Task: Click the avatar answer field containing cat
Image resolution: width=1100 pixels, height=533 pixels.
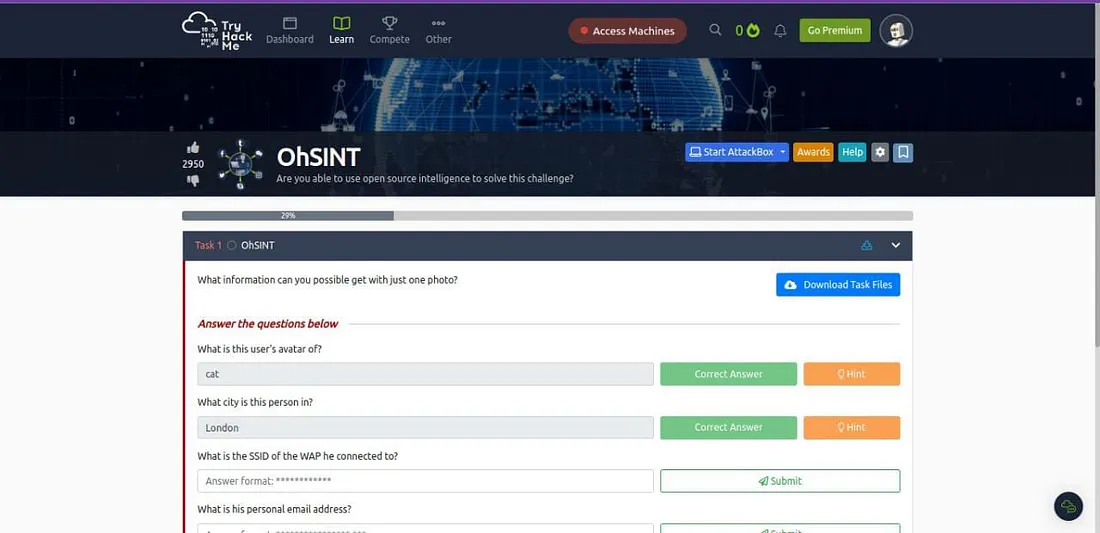Action: coord(425,374)
